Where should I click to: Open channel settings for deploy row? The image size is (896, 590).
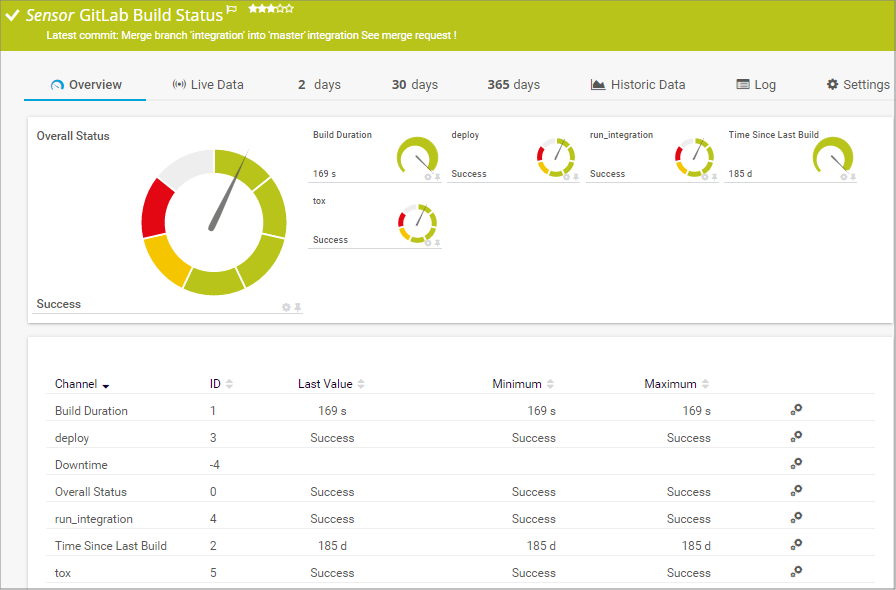tap(796, 437)
